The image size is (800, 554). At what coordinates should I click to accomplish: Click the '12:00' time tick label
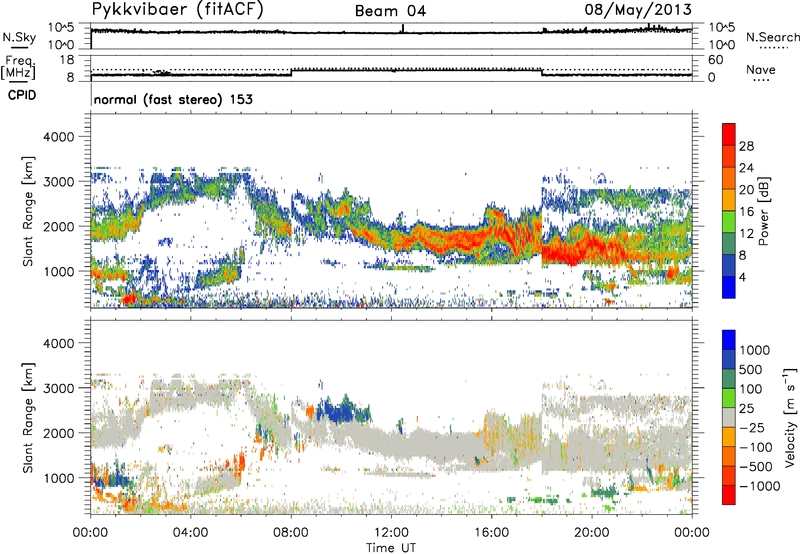tap(391, 533)
